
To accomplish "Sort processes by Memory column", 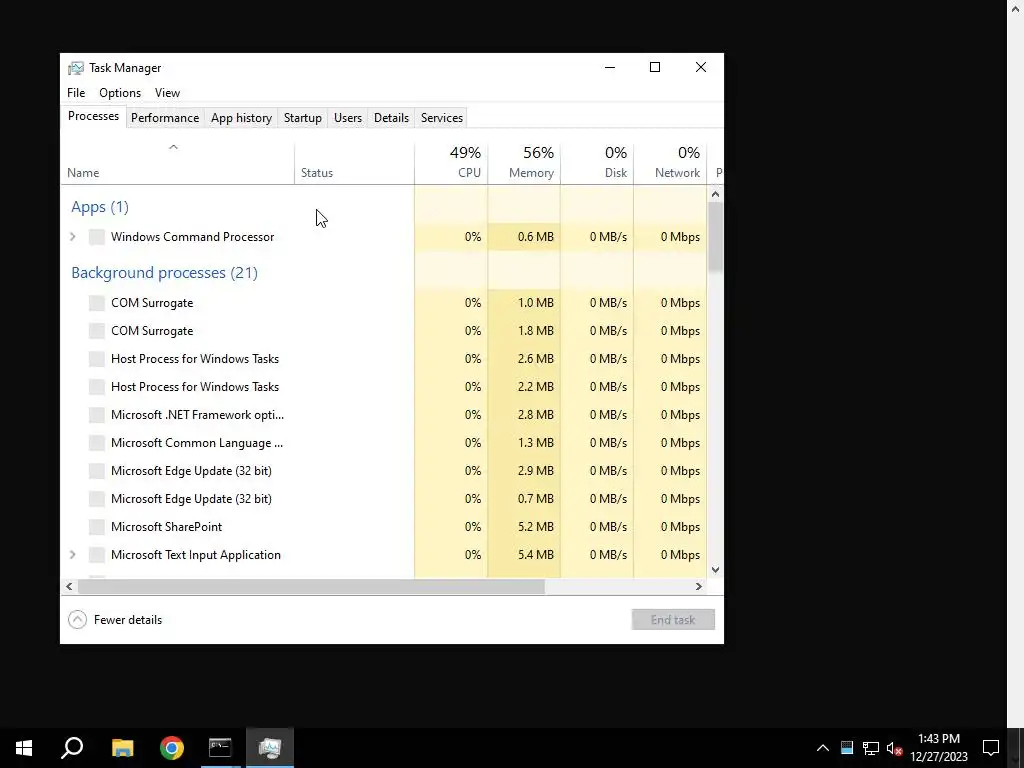I will point(524,163).
